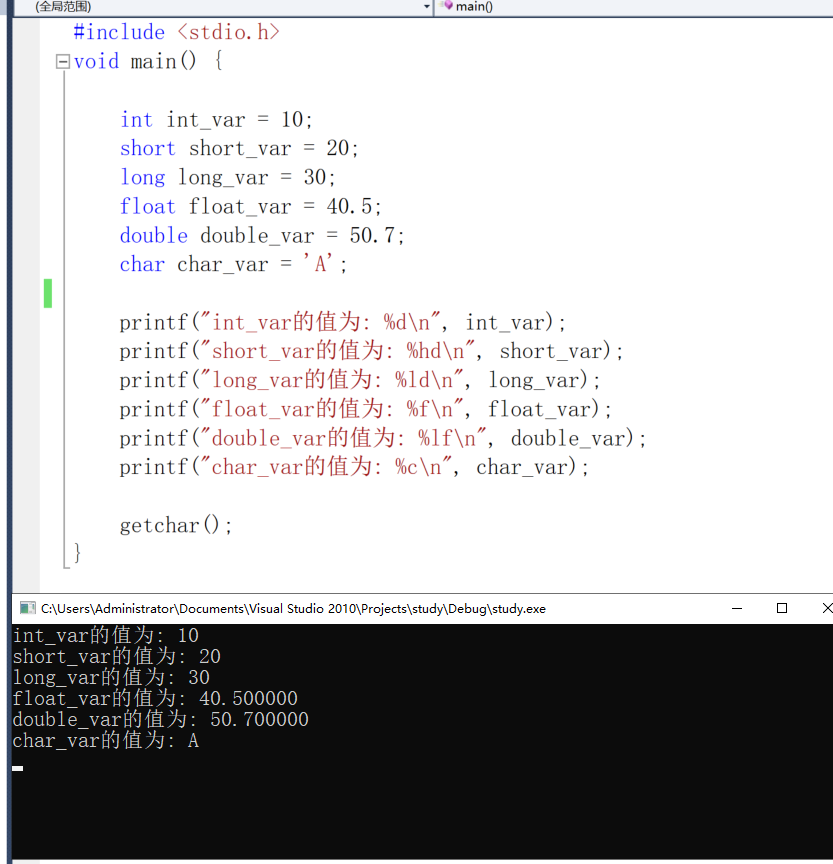This screenshot has height=864, width=833.
Task: Click the 'void main() {' declaration
Action: click(148, 61)
